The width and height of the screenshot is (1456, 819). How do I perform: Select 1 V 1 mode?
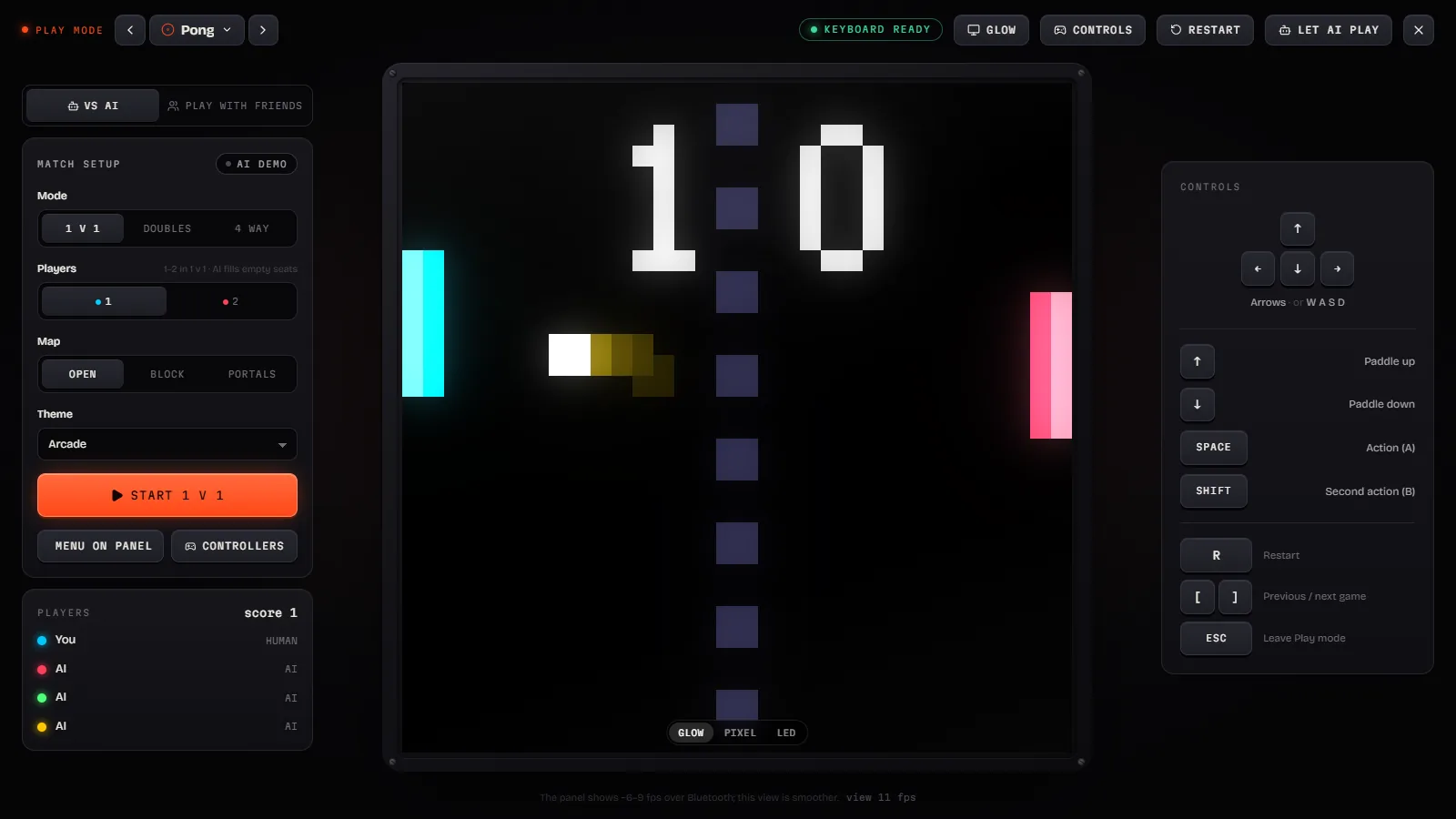tap(83, 228)
